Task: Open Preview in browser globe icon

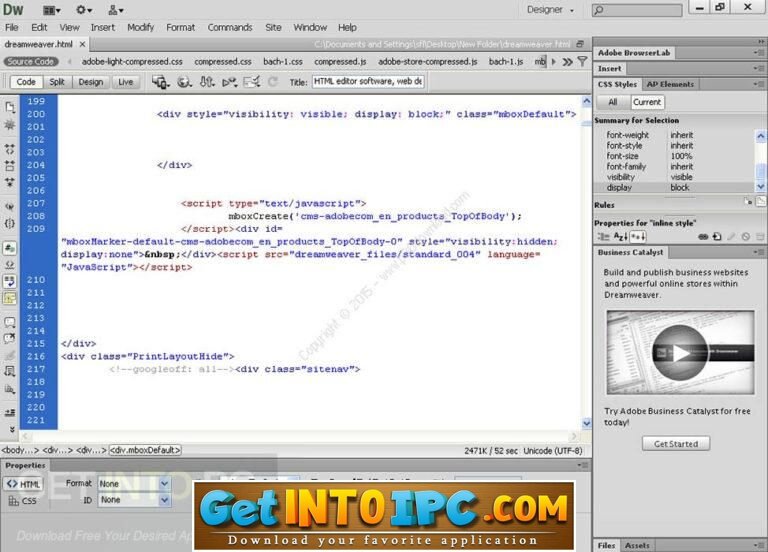Action: 184,82
